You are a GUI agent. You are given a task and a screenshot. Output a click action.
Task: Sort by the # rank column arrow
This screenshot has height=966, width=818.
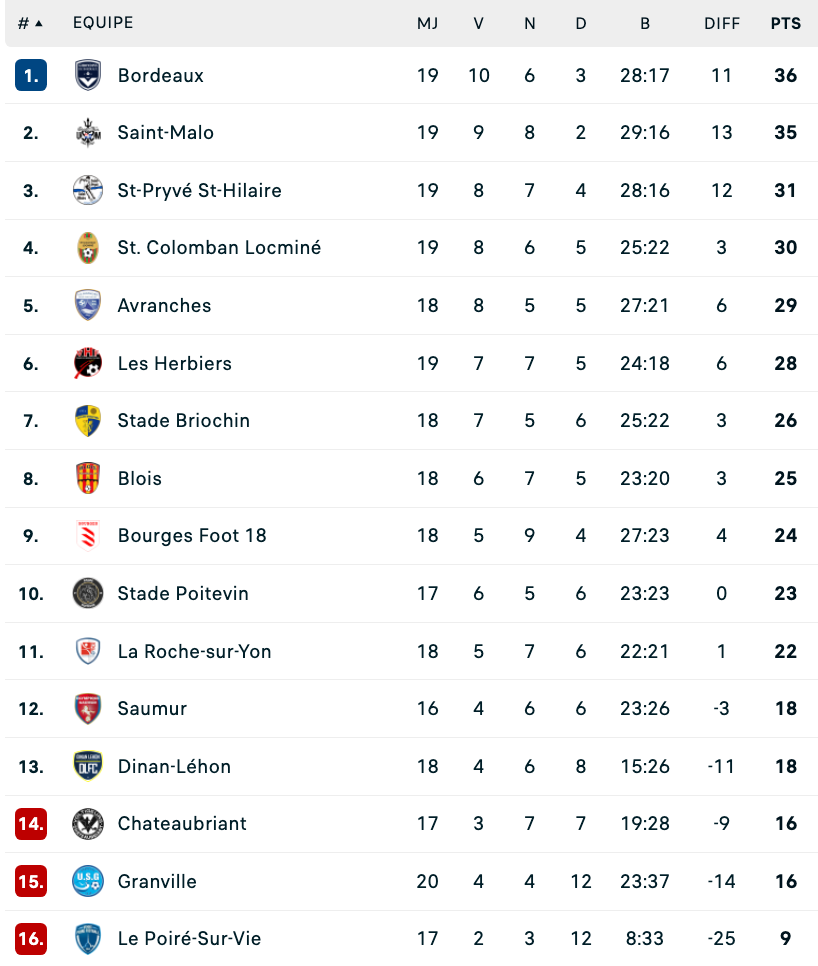click(39, 23)
